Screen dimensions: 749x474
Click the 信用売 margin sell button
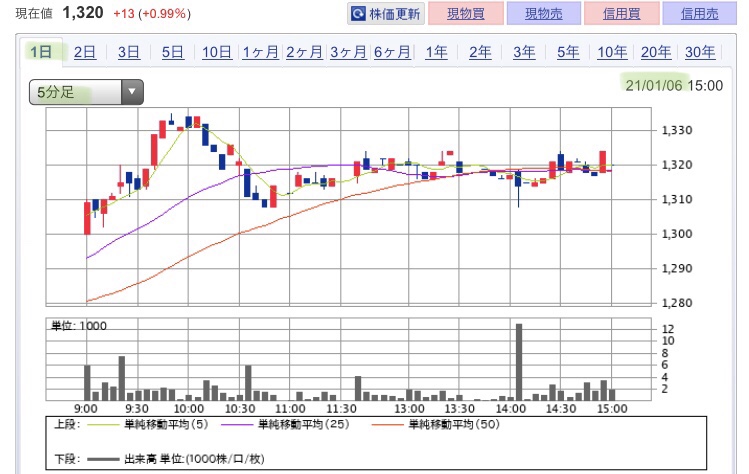[x=699, y=13]
